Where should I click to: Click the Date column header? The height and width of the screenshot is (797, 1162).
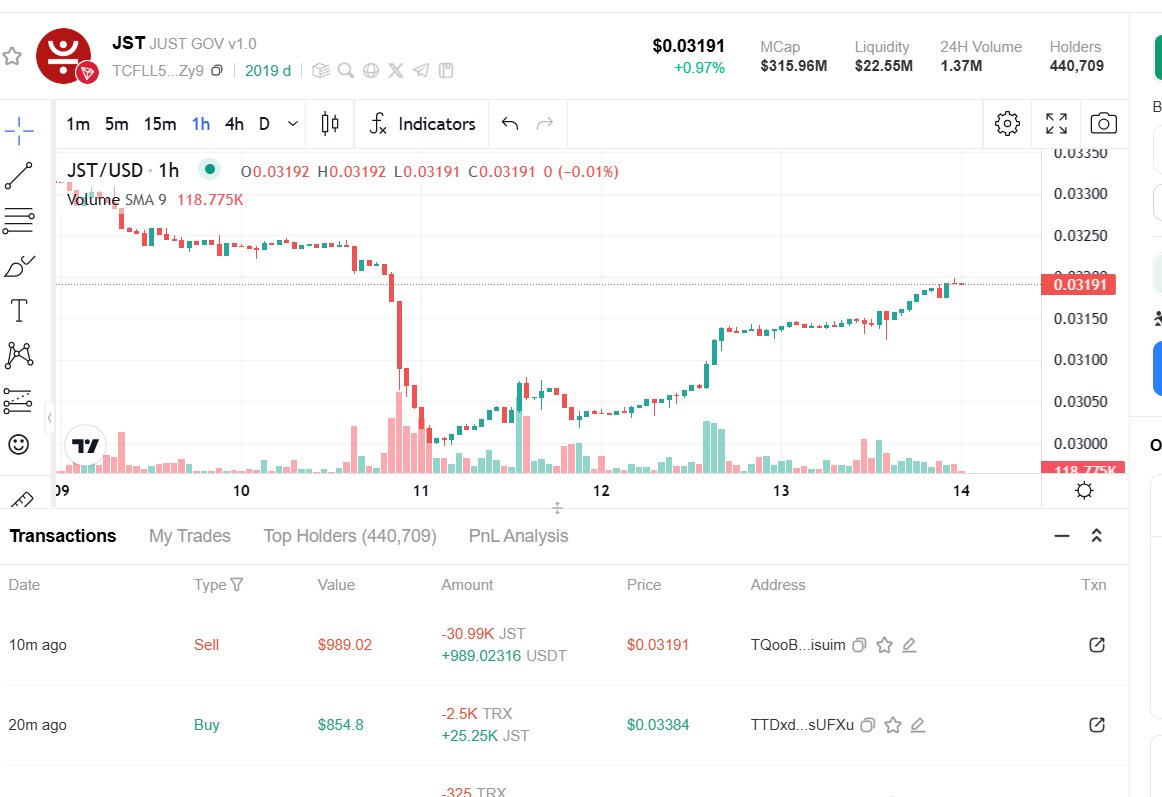coord(24,585)
